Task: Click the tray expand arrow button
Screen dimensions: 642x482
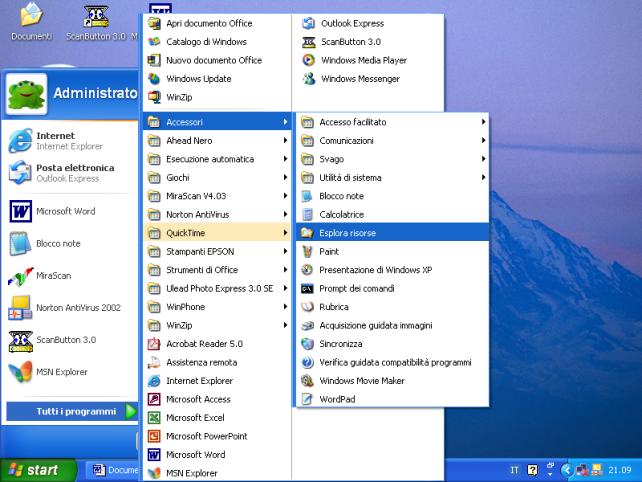Action: (x=567, y=470)
